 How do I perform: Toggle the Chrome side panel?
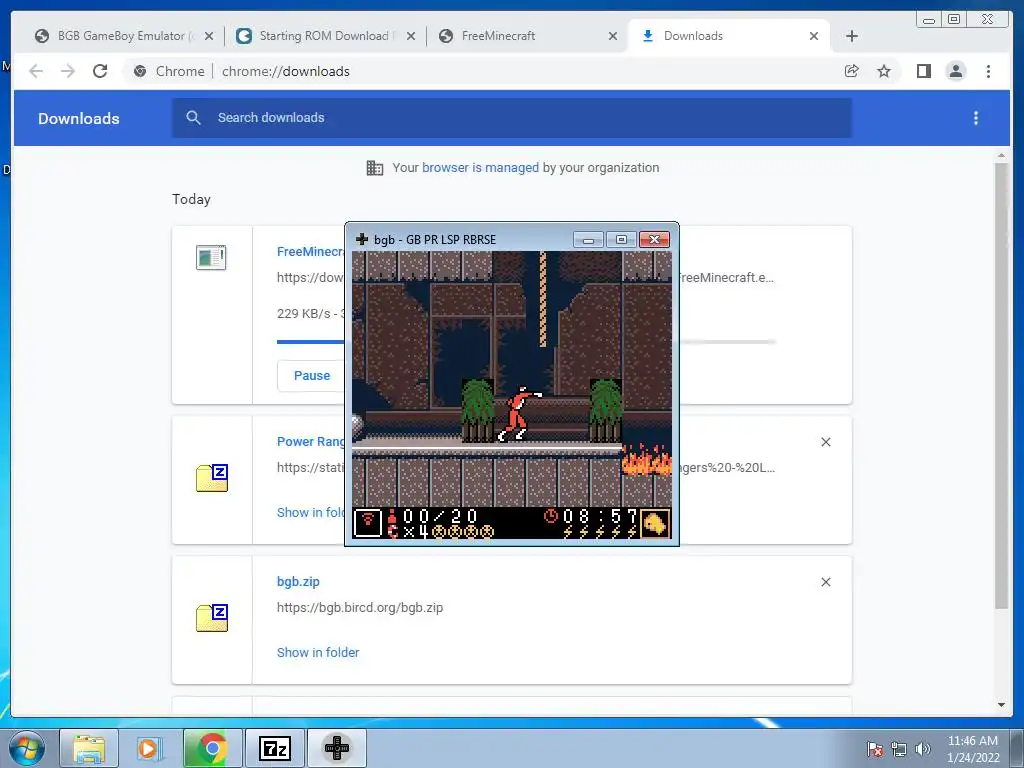(923, 71)
